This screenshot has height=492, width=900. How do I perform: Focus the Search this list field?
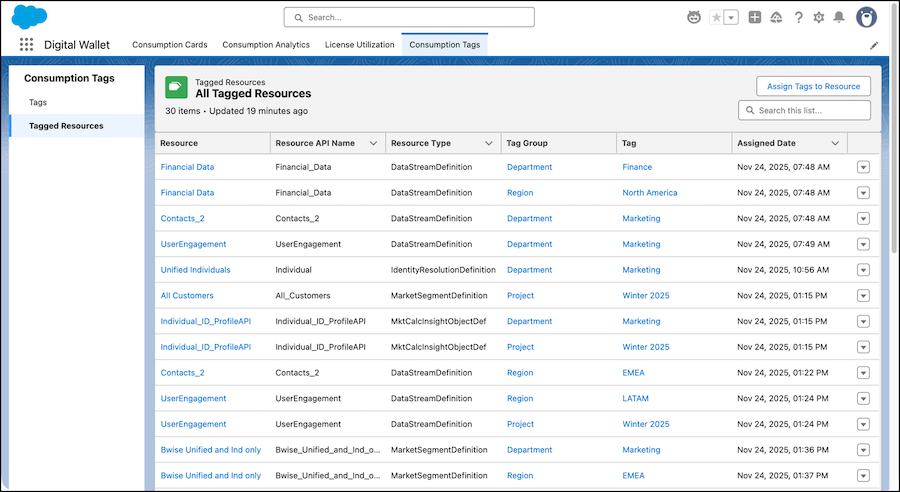click(804, 110)
